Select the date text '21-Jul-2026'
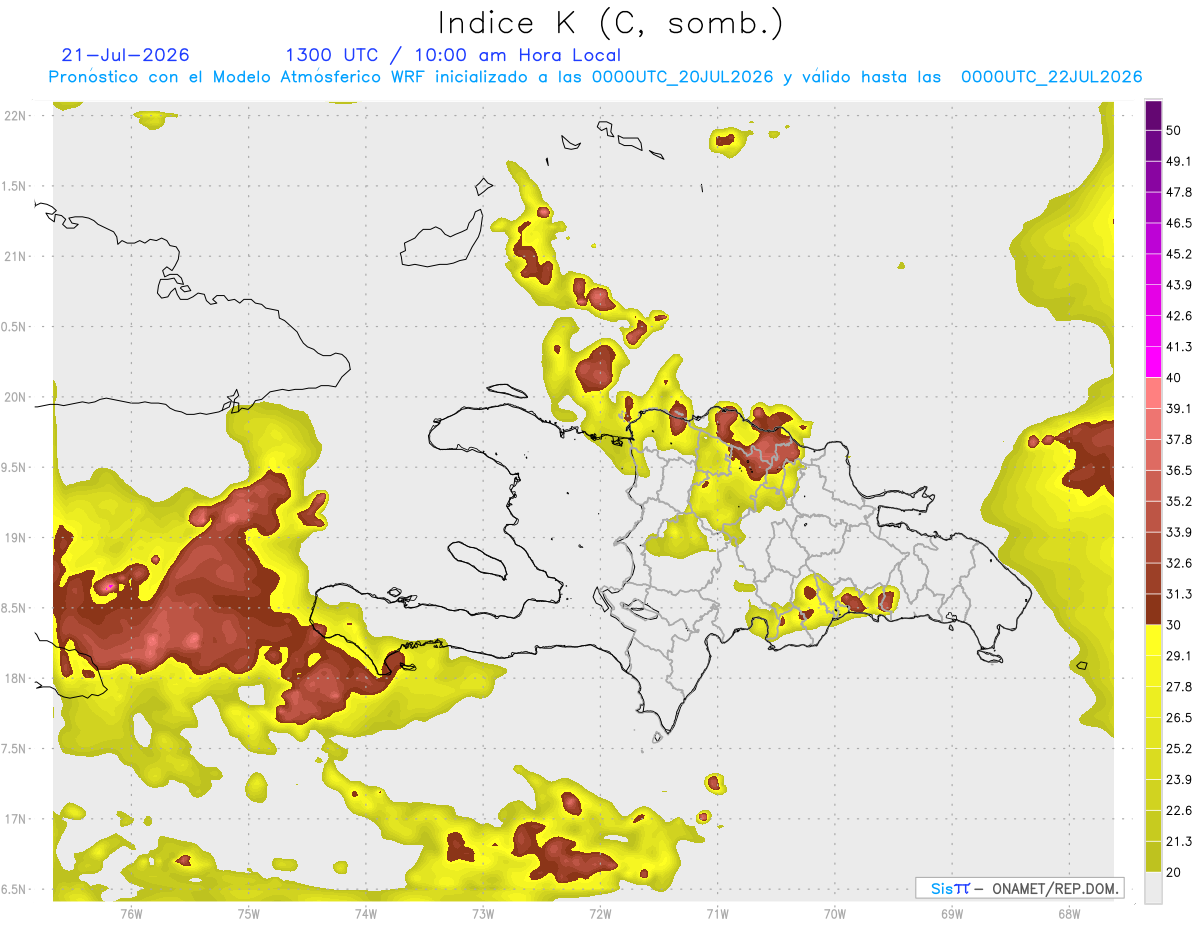 125,55
